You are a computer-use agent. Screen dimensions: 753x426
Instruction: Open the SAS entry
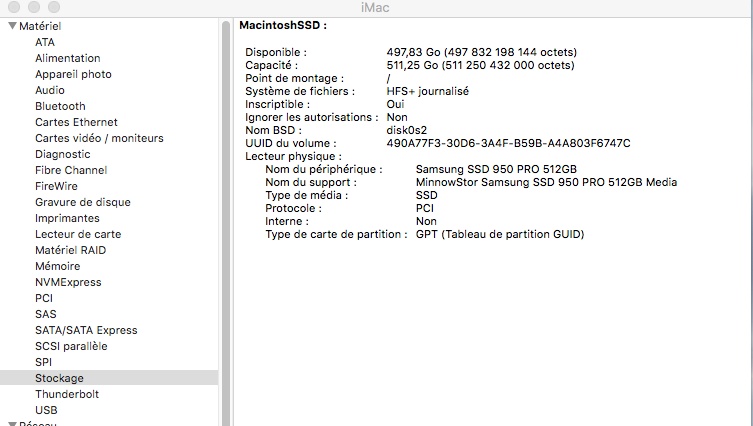(x=46, y=314)
